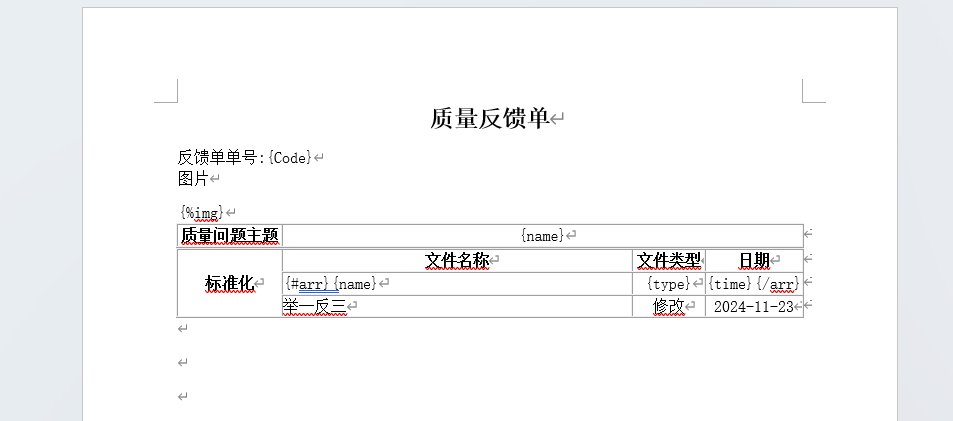Image resolution: width=953 pixels, height=421 pixels.
Task: Click the {#arr}{name} template cell
Action: pyautogui.click(x=457, y=284)
